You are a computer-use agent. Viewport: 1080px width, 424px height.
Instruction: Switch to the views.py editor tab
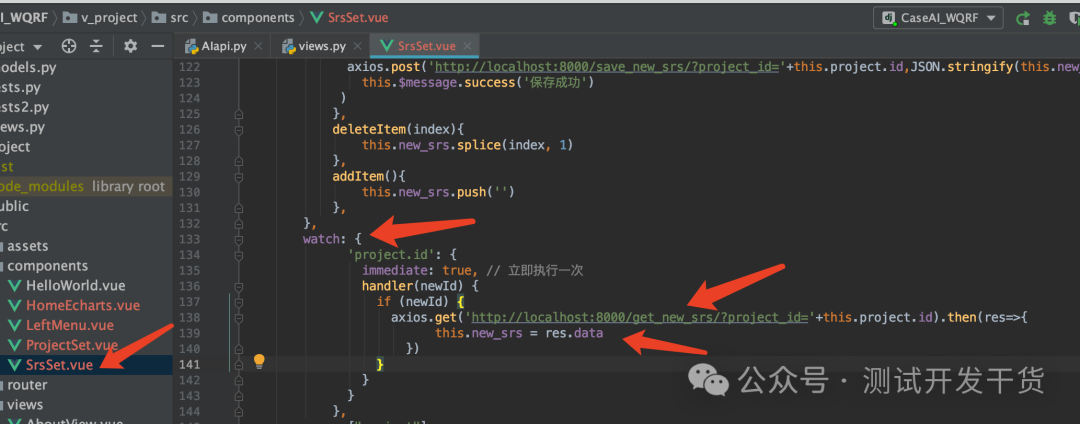click(x=322, y=46)
